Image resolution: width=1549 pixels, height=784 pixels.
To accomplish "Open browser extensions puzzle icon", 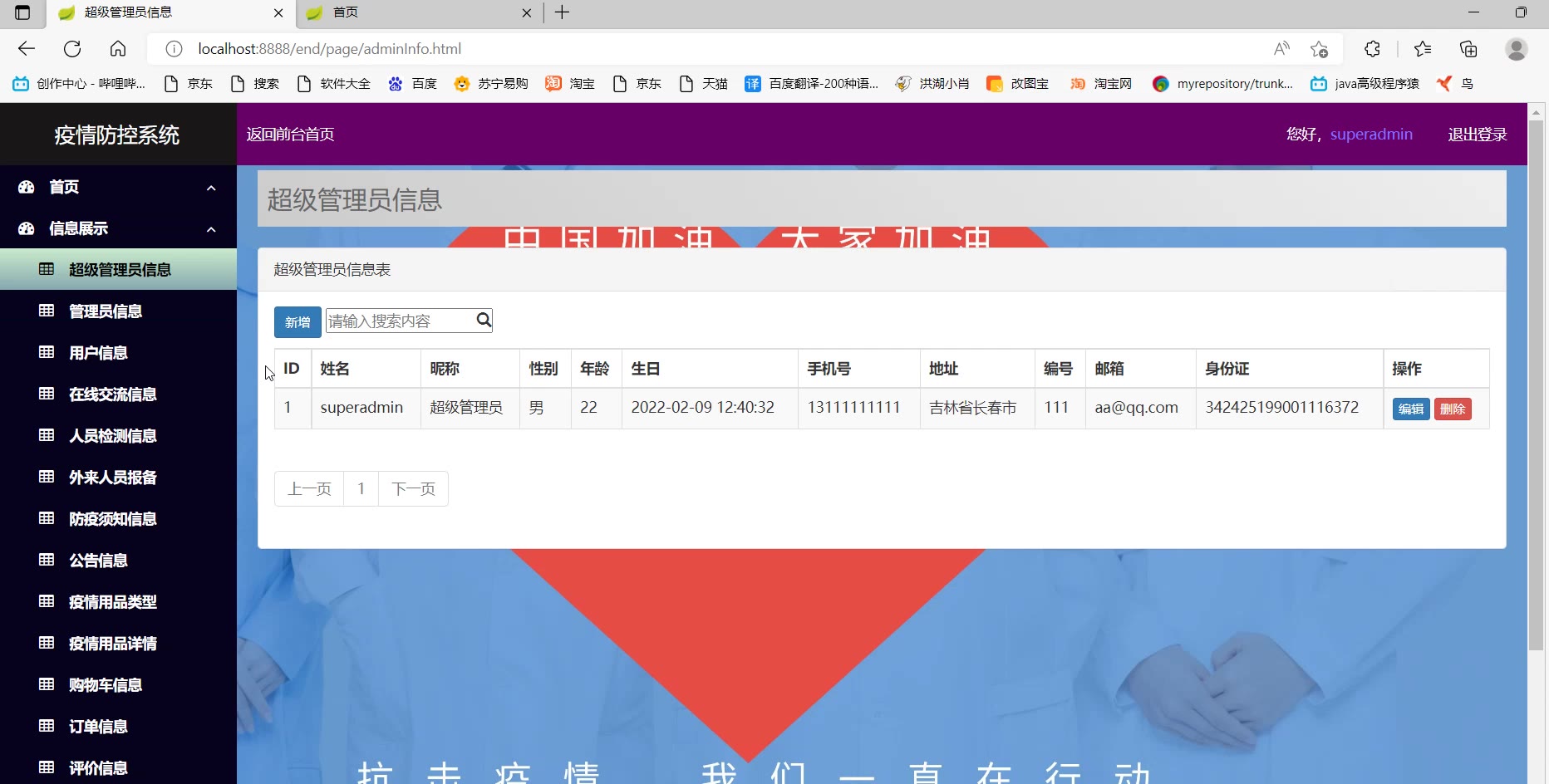I will pos(1372,49).
